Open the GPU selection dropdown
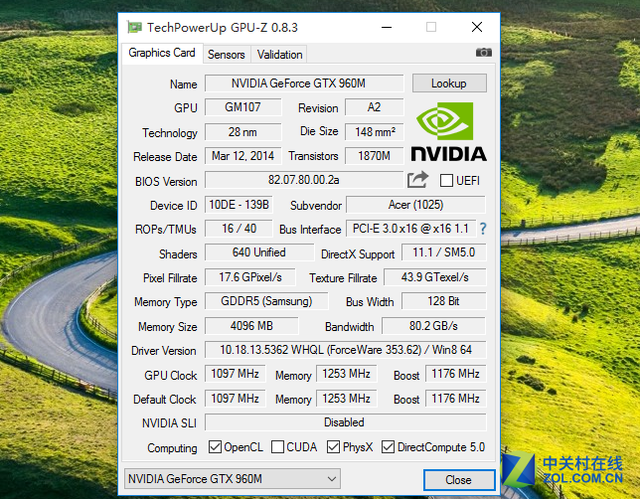This screenshot has height=499, width=640. pyautogui.click(x=232, y=479)
